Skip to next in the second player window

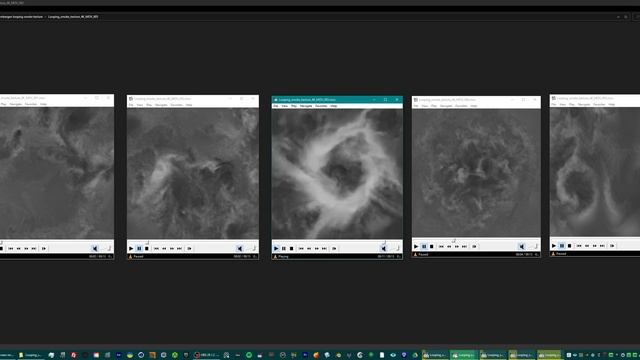(180, 248)
